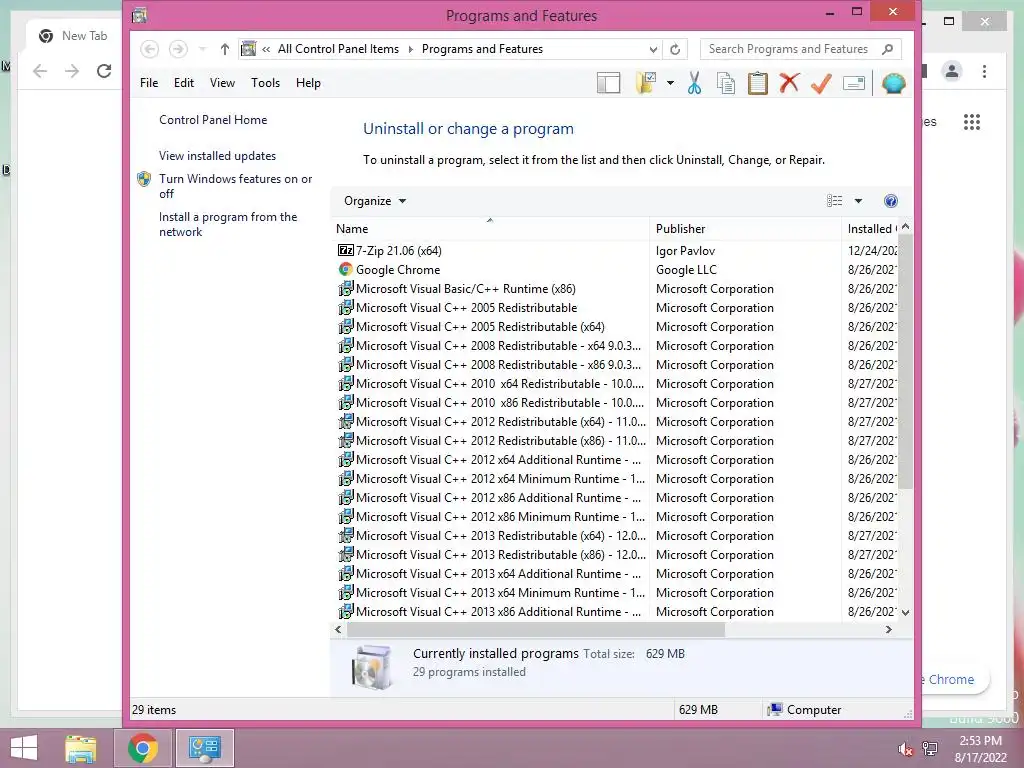Viewport: 1024px width, 768px height.
Task: Click the Refresh button in address bar
Action: [x=675, y=49]
